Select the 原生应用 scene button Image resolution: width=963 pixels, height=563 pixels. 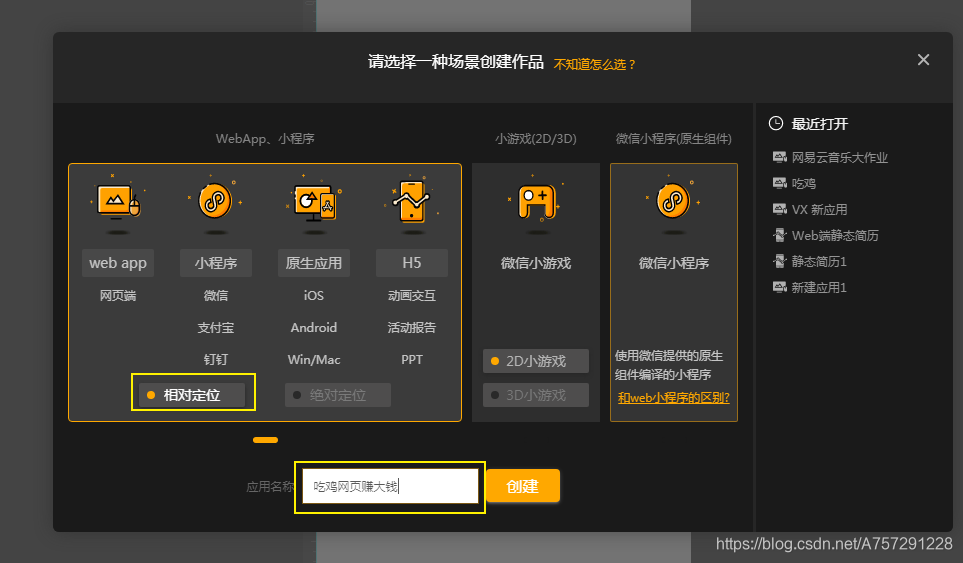click(x=314, y=263)
